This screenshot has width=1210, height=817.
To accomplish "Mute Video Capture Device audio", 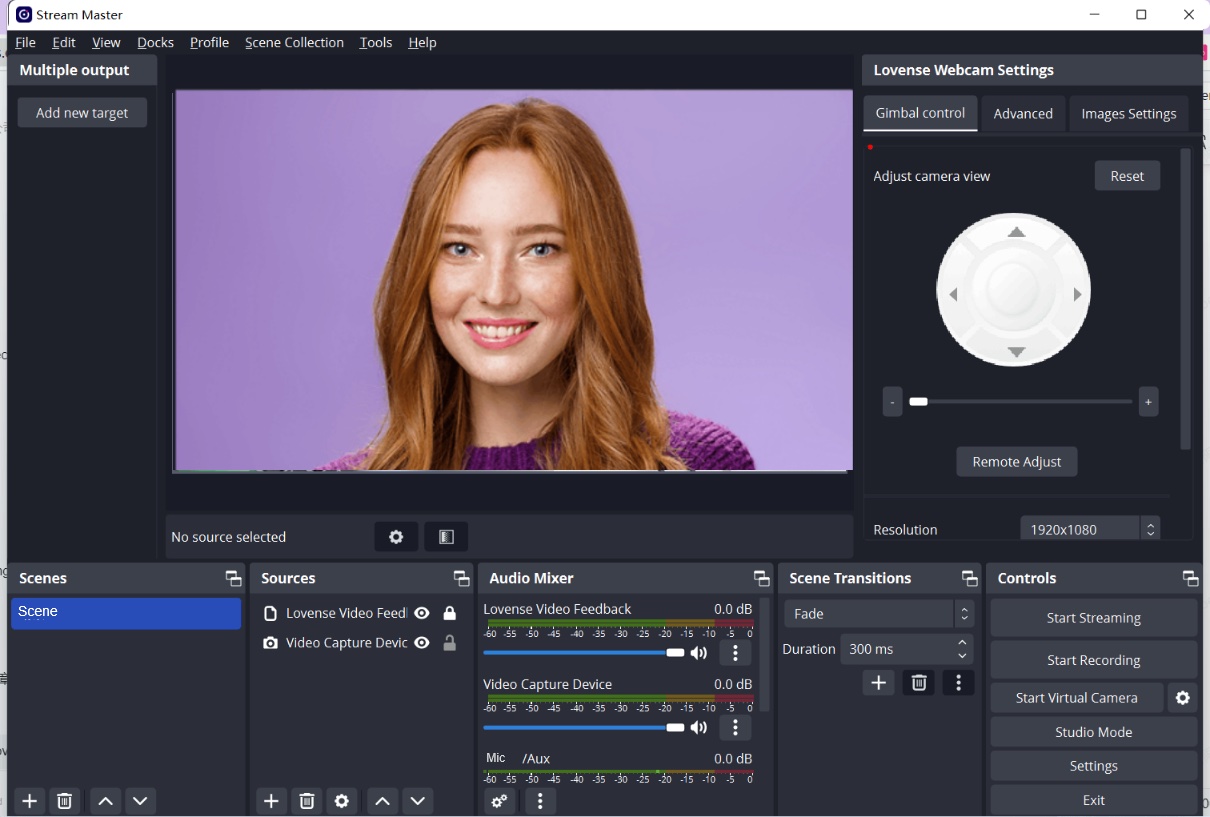I will [x=699, y=728].
